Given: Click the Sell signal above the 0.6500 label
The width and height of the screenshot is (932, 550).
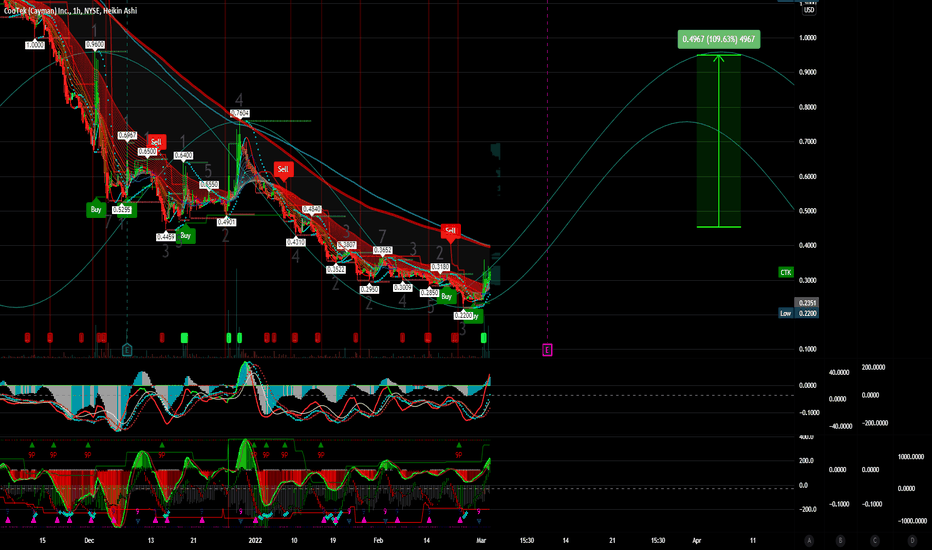Looking at the screenshot, I should point(156,142).
